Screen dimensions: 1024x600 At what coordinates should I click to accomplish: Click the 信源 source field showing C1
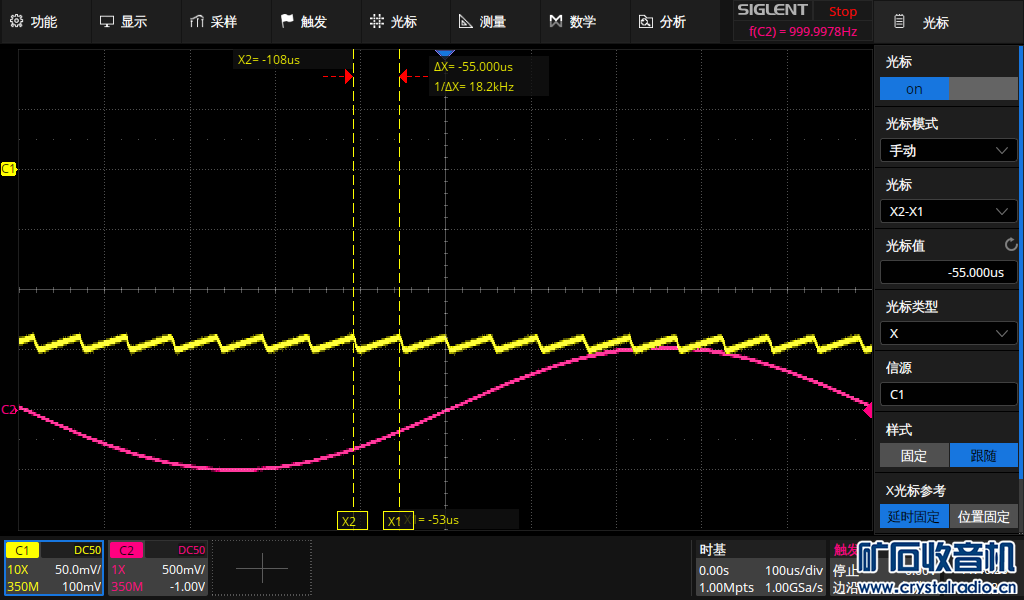948,394
